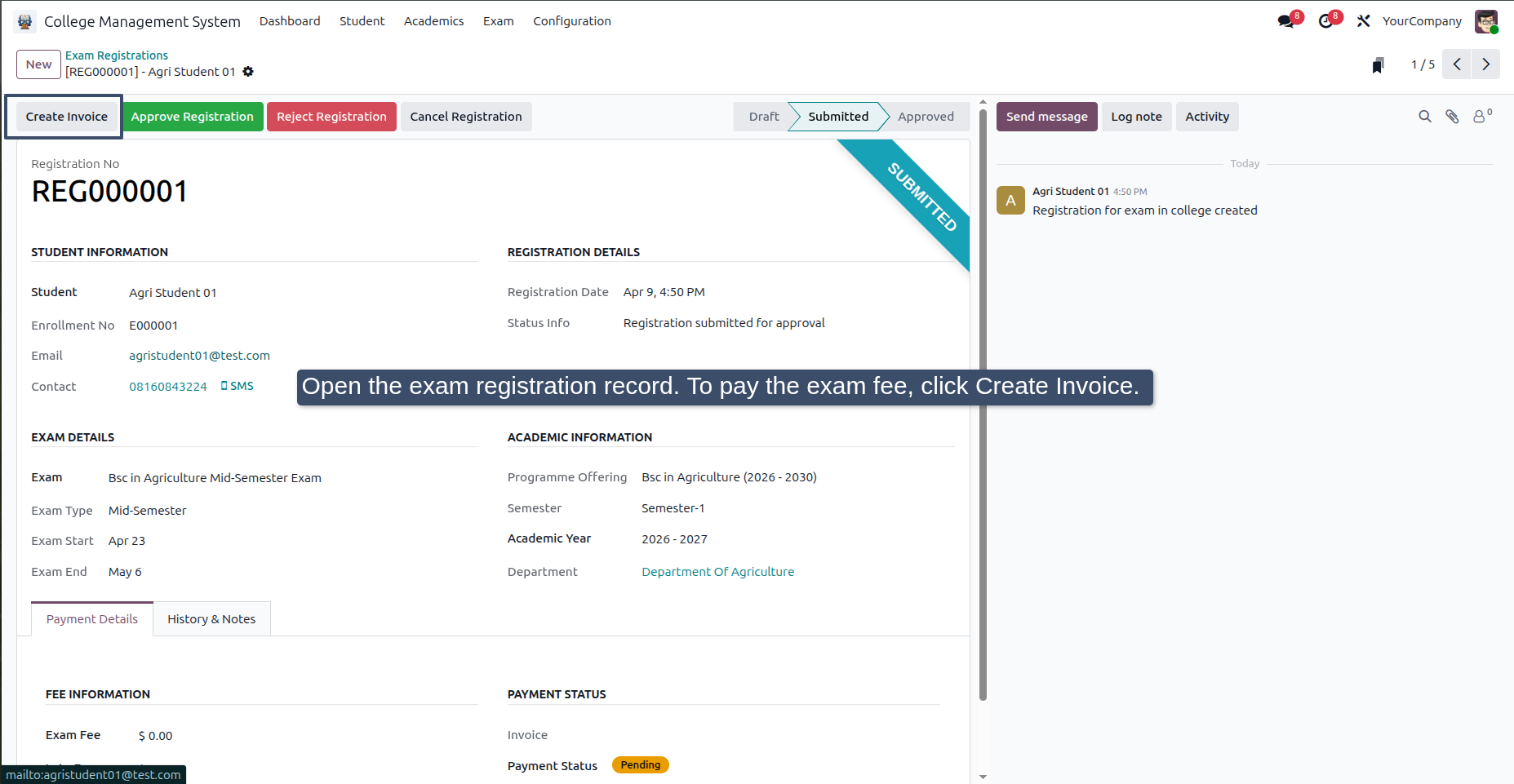Open the user avatar menu
This screenshot has height=784, width=1514.
pyautogui.click(x=1486, y=21)
